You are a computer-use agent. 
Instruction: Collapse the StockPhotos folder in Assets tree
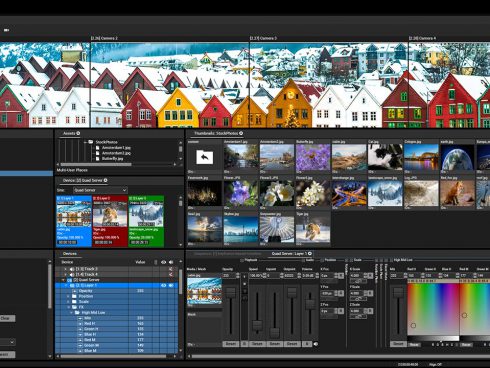[x=85, y=142]
